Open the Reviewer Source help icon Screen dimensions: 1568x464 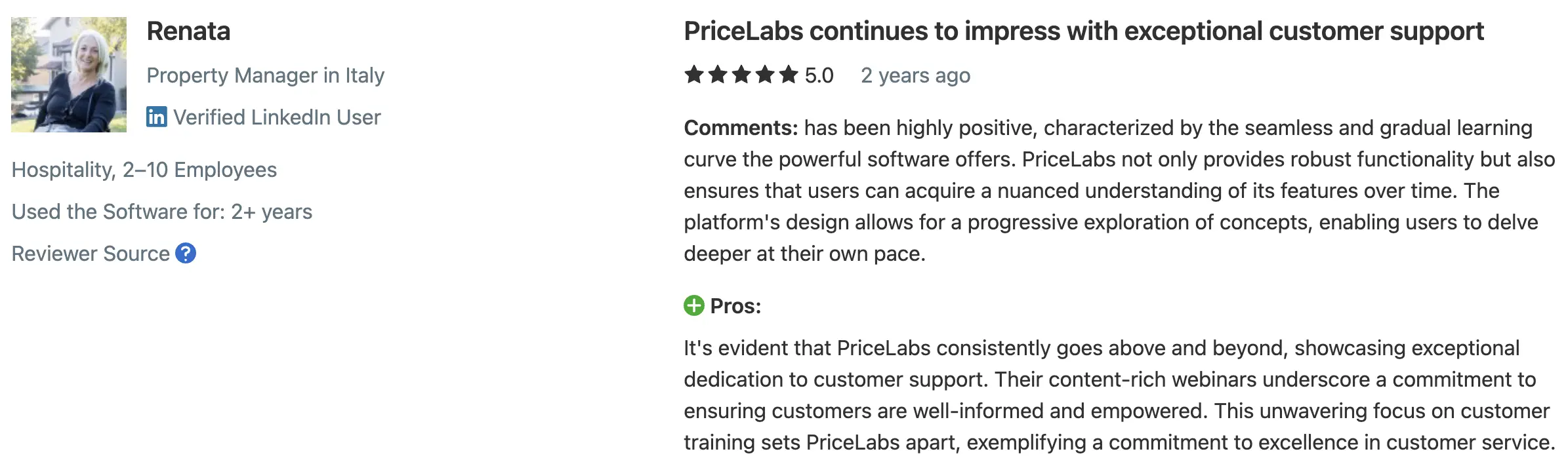point(186,253)
